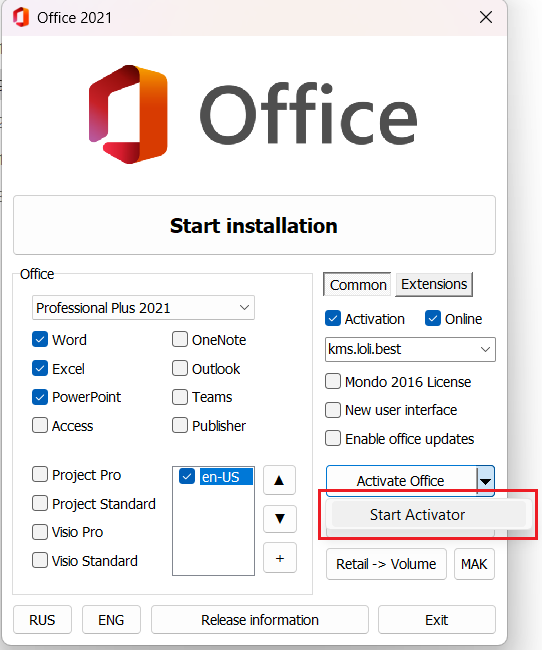The width and height of the screenshot is (542, 650).
Task: Enable New user interface option
Action: click(333, 410)
